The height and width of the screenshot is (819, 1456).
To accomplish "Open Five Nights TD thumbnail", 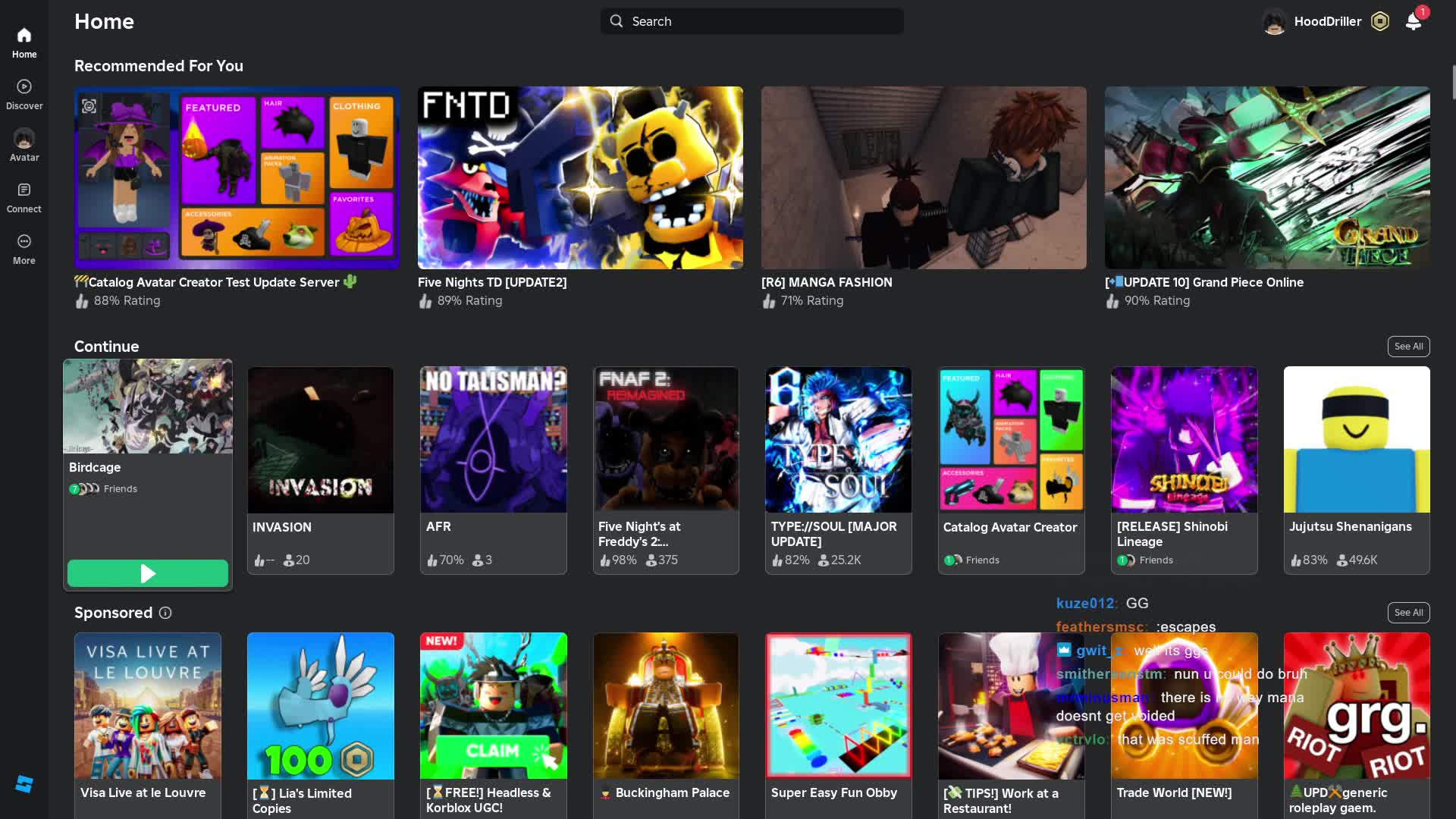I will [x=580, y=177].
